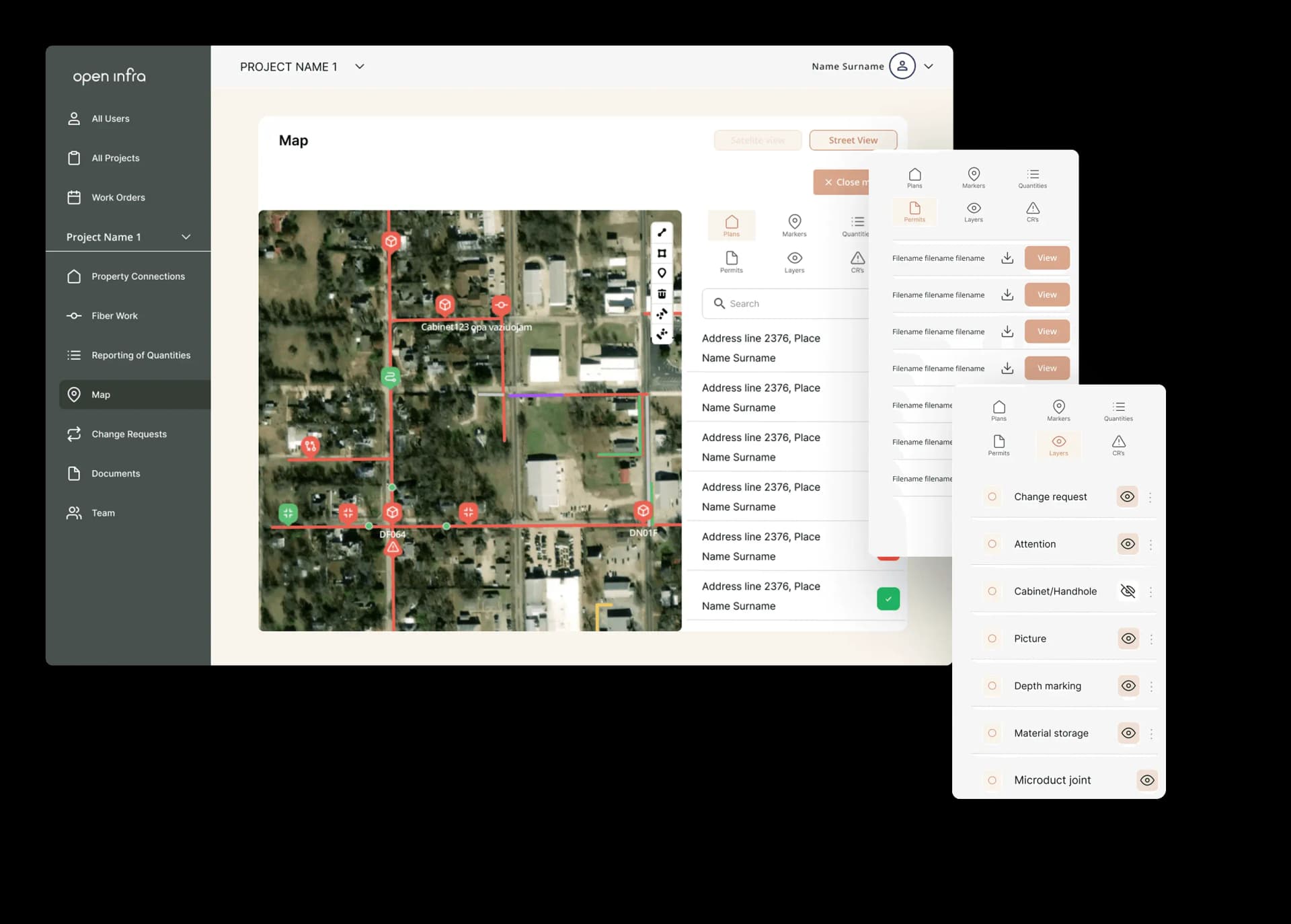Screen dimensions: 1291x924
Task: Click View on the second filename row
Action: coord(1046,295)
